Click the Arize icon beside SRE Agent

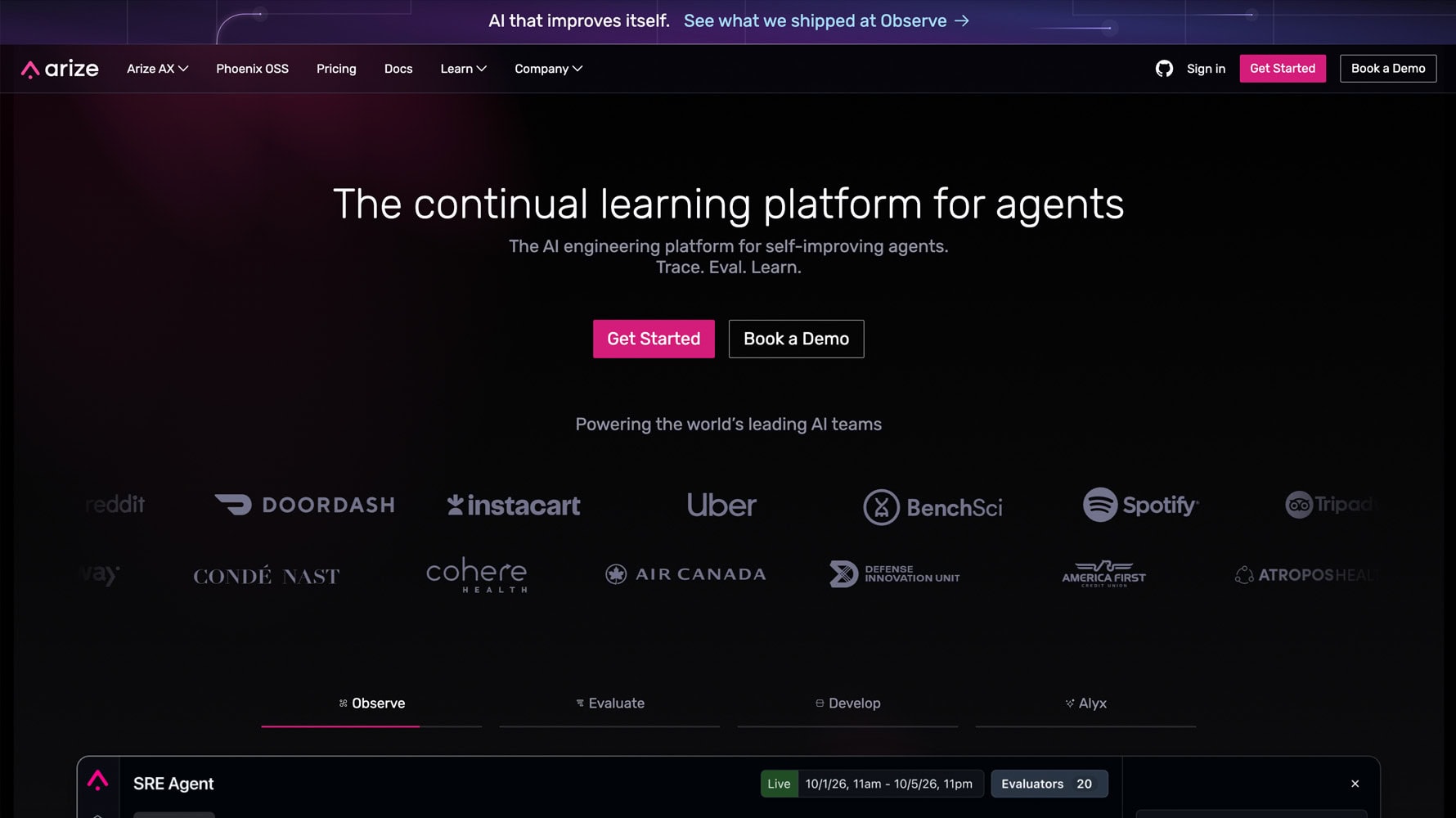(x=98, y=780)
